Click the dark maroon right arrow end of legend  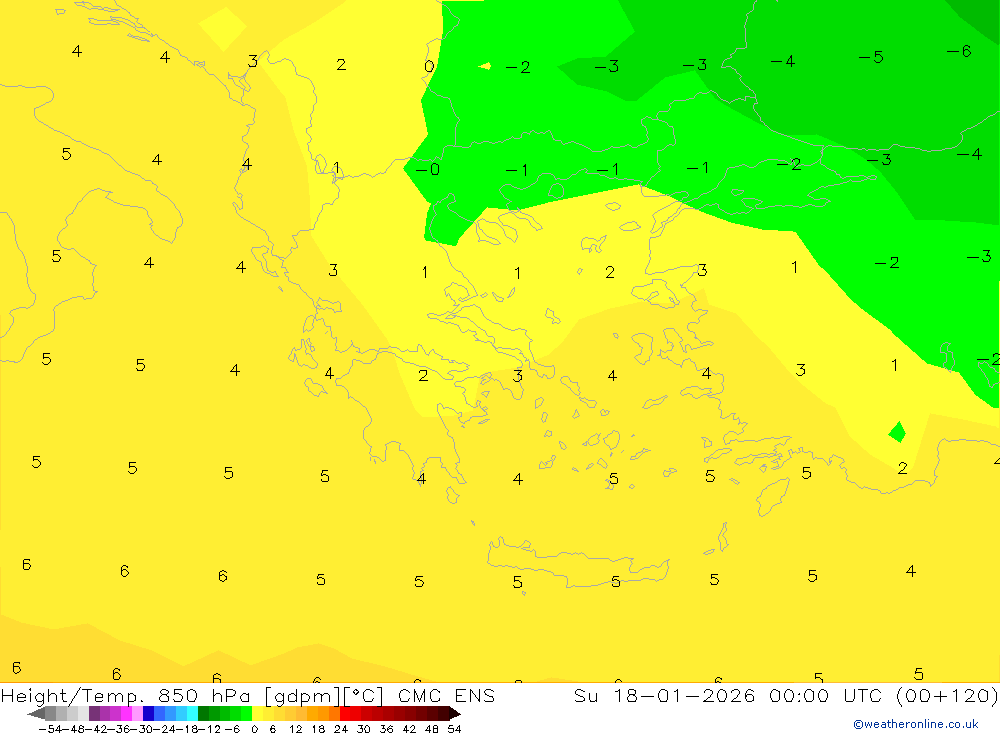pos(455,713)
